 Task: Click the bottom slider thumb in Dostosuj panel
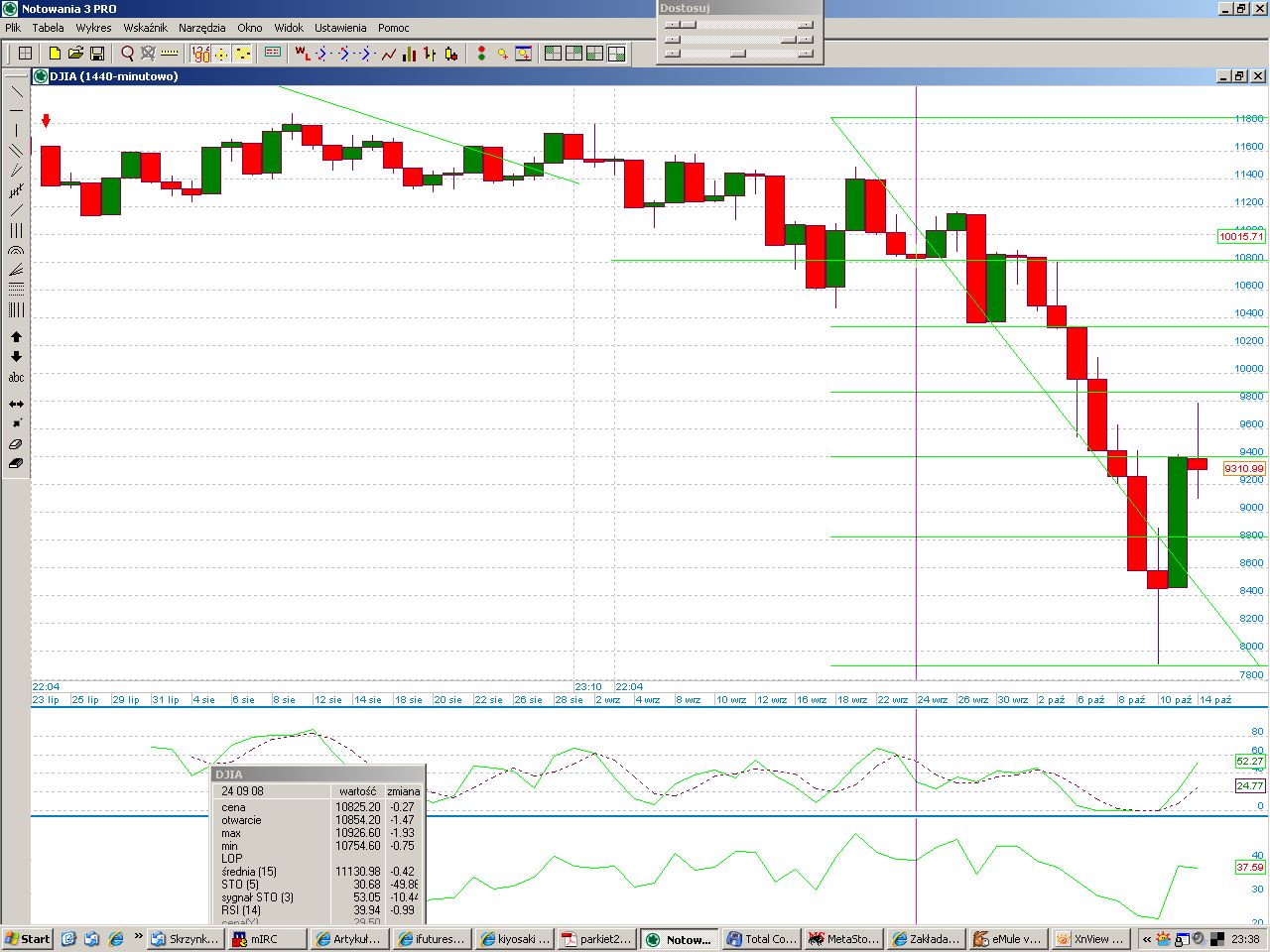[x=737, y=54]
